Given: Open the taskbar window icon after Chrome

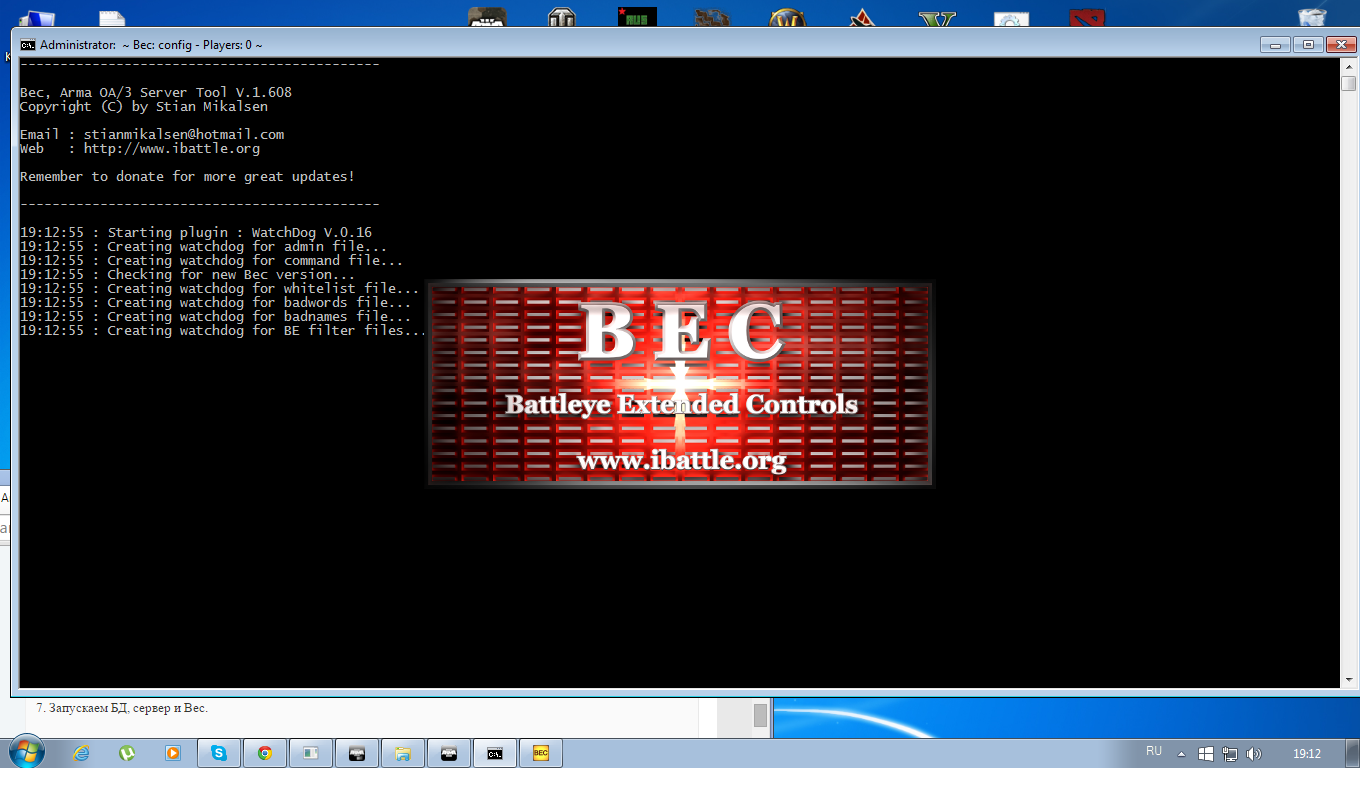Looking at the screenshot, I should 311,753.
